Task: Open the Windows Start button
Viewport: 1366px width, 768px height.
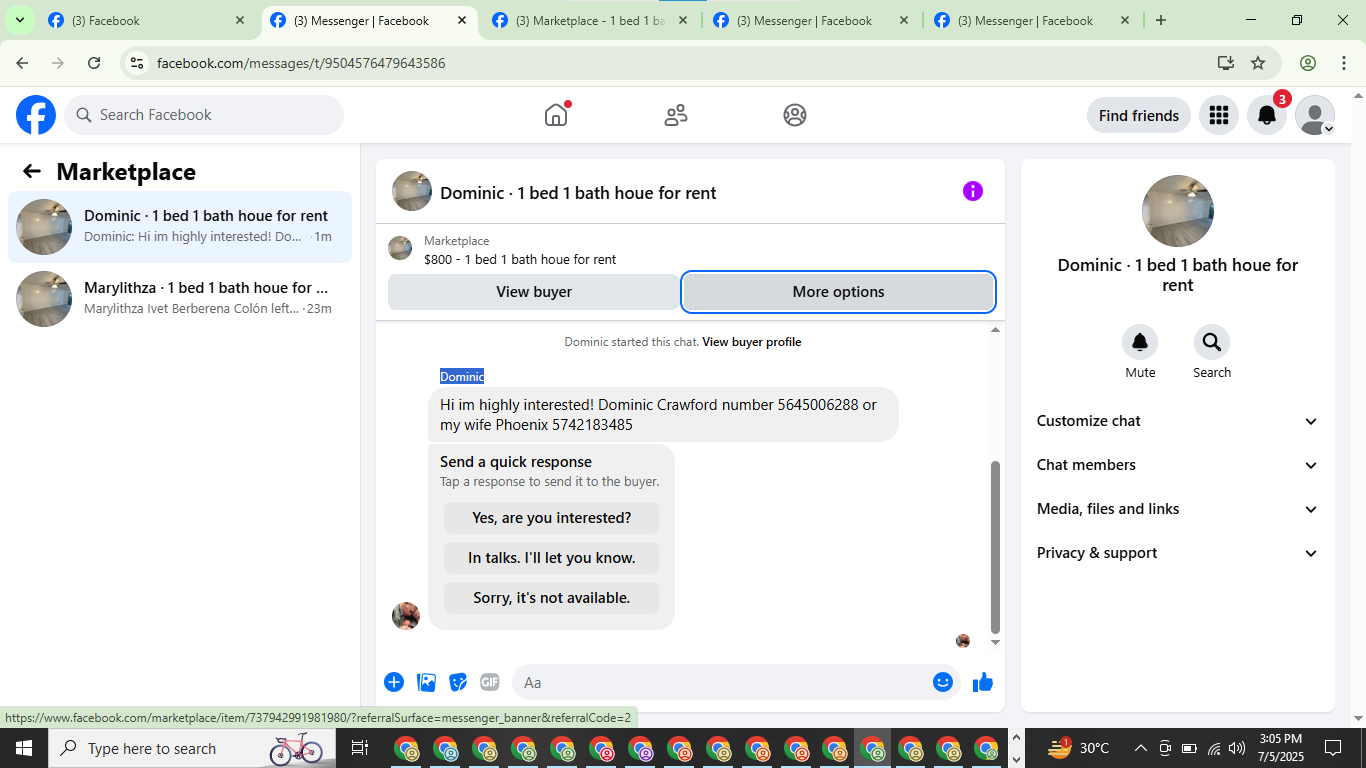Action: 24,748
